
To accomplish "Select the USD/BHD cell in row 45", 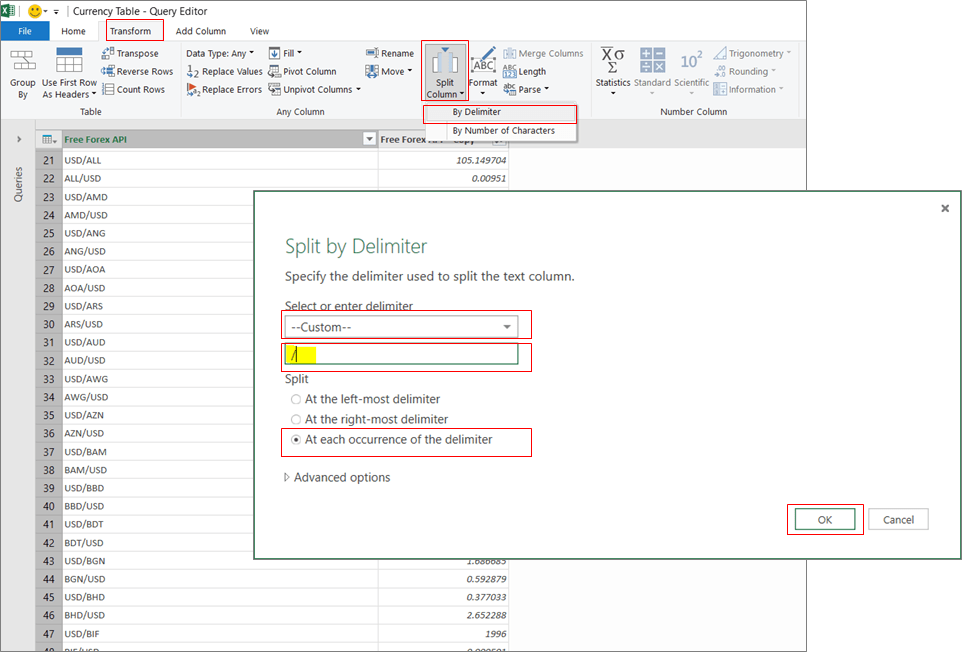I will [x=220, y=597].
